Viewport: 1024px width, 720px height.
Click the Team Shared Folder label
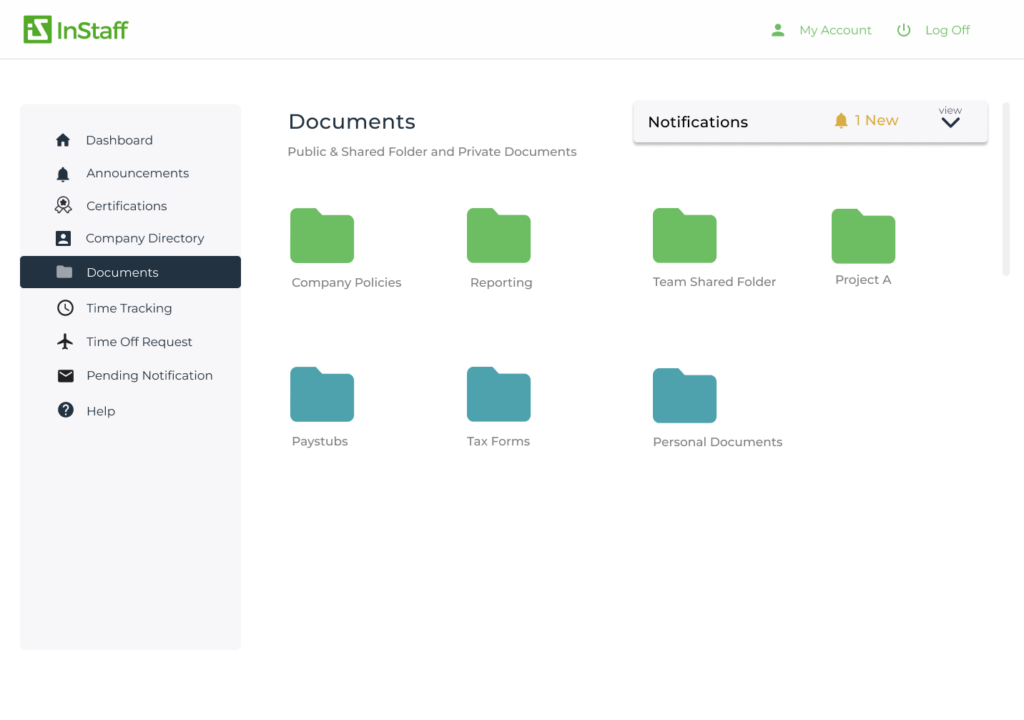[714, 282]
